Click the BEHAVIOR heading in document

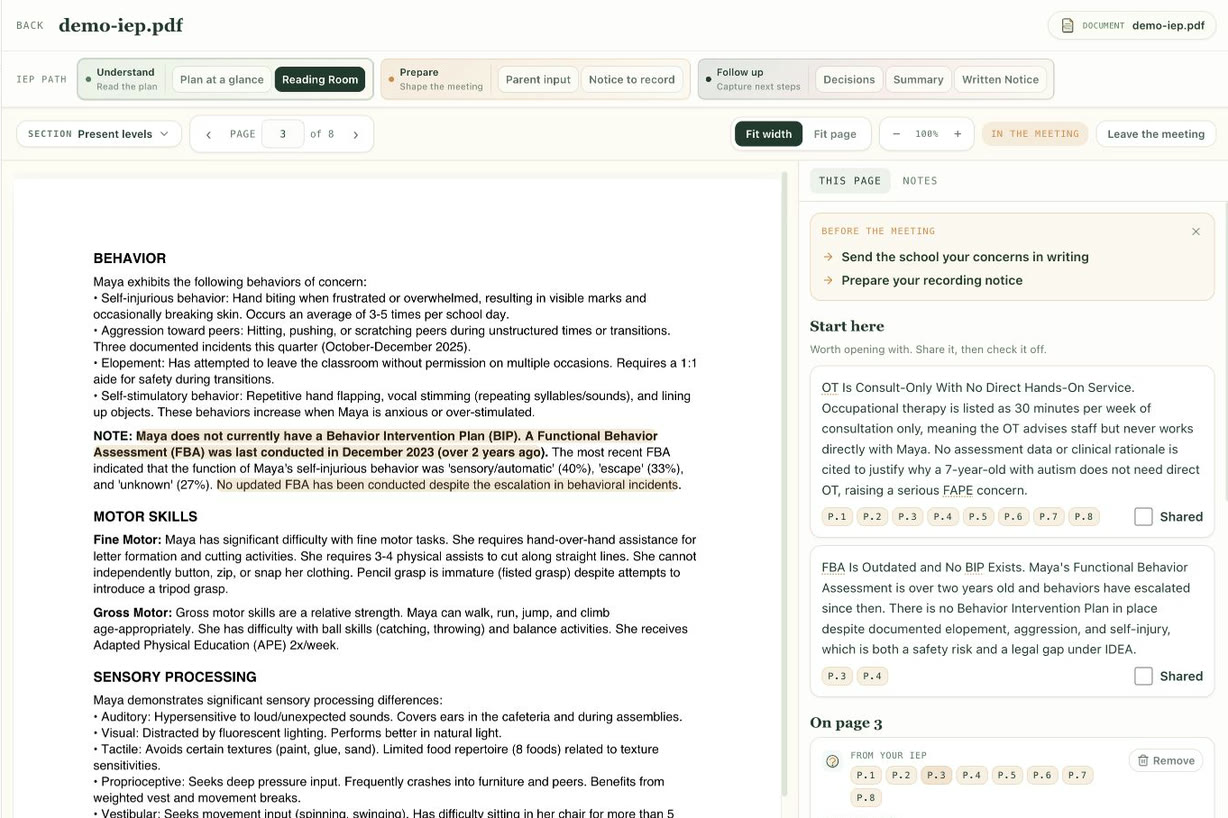pyautogui.click(x=130, y=258)
